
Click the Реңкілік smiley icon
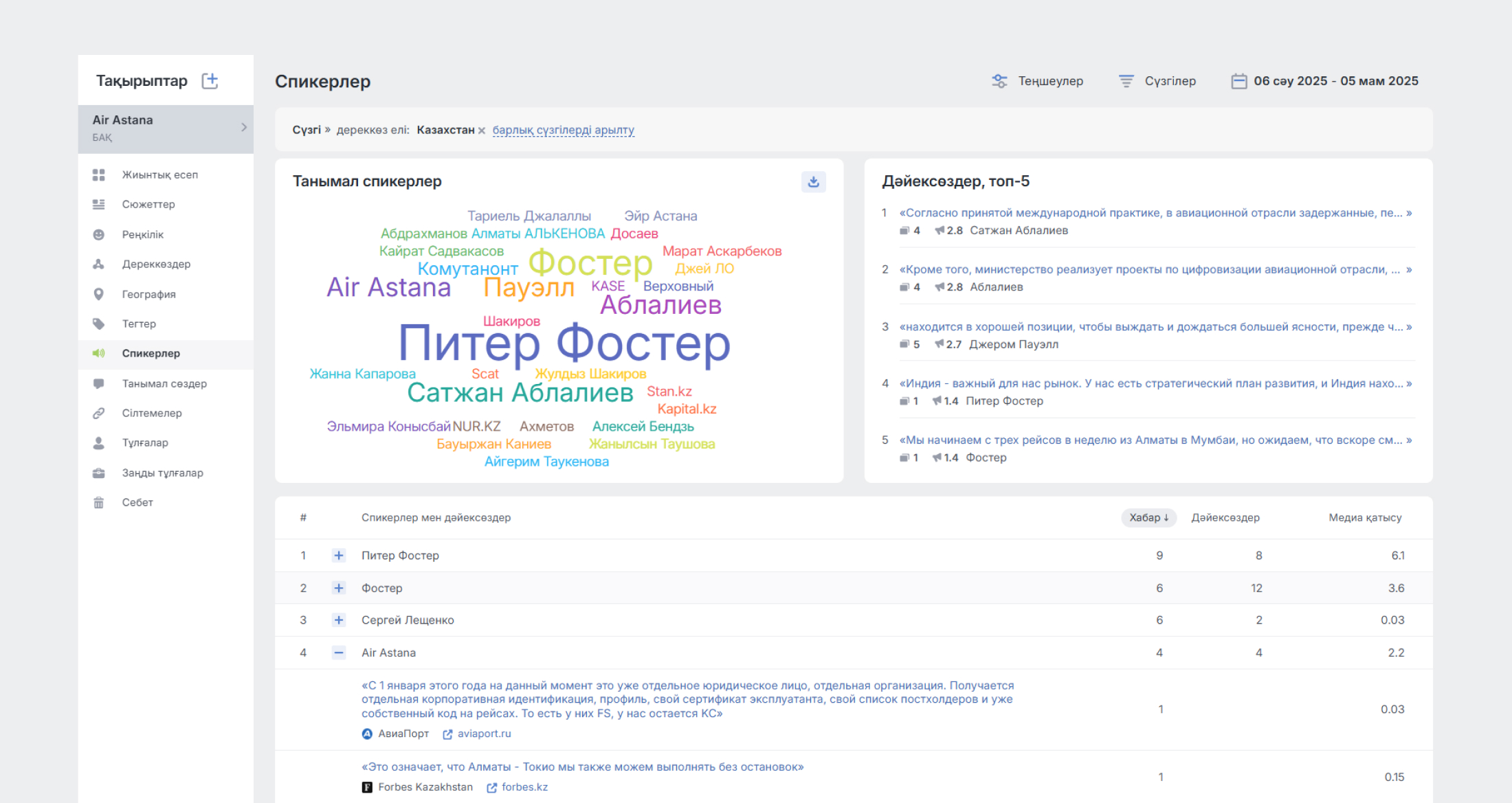click(99, 235)
